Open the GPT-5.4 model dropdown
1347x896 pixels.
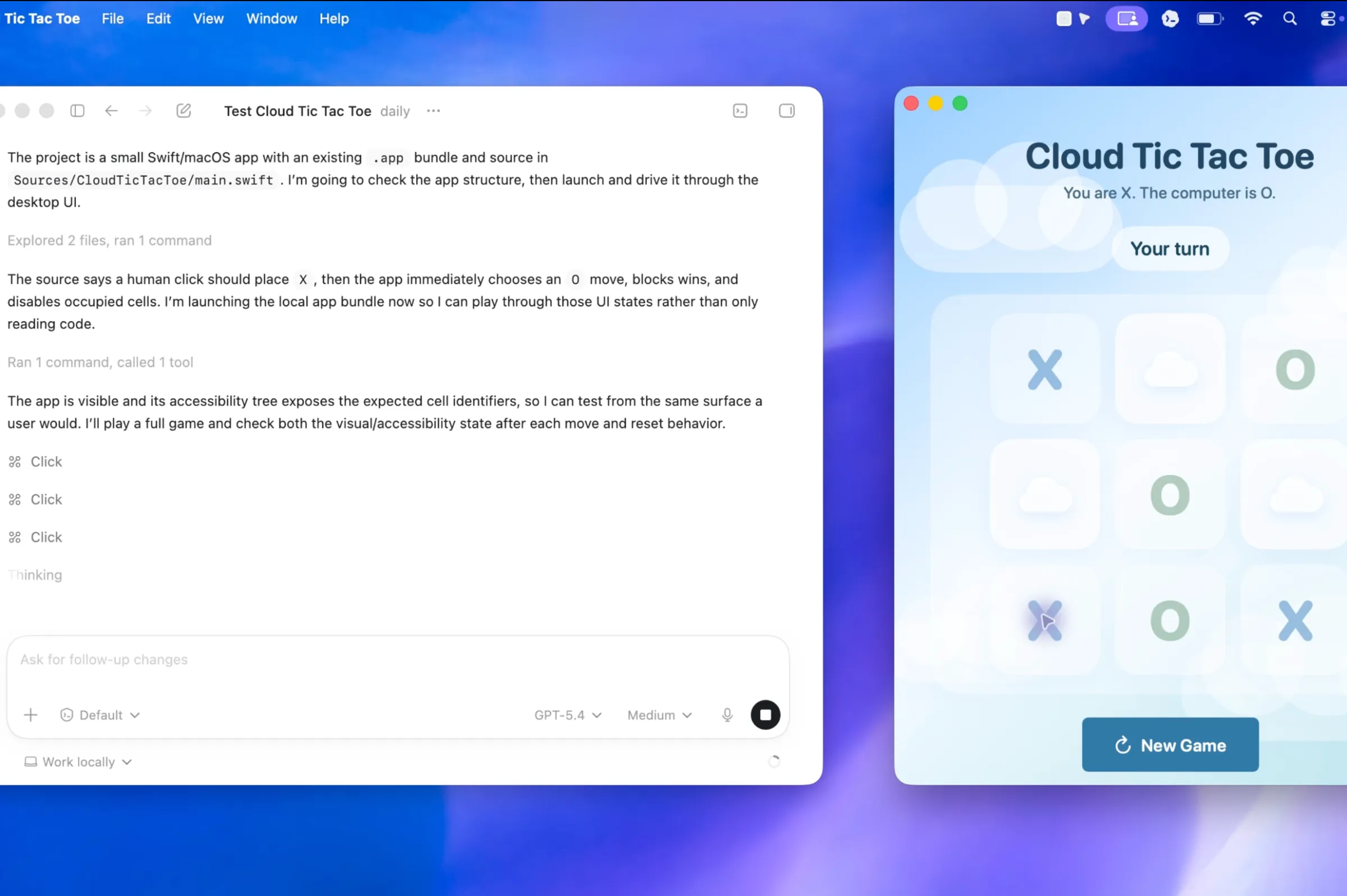[x=567, y=714]
